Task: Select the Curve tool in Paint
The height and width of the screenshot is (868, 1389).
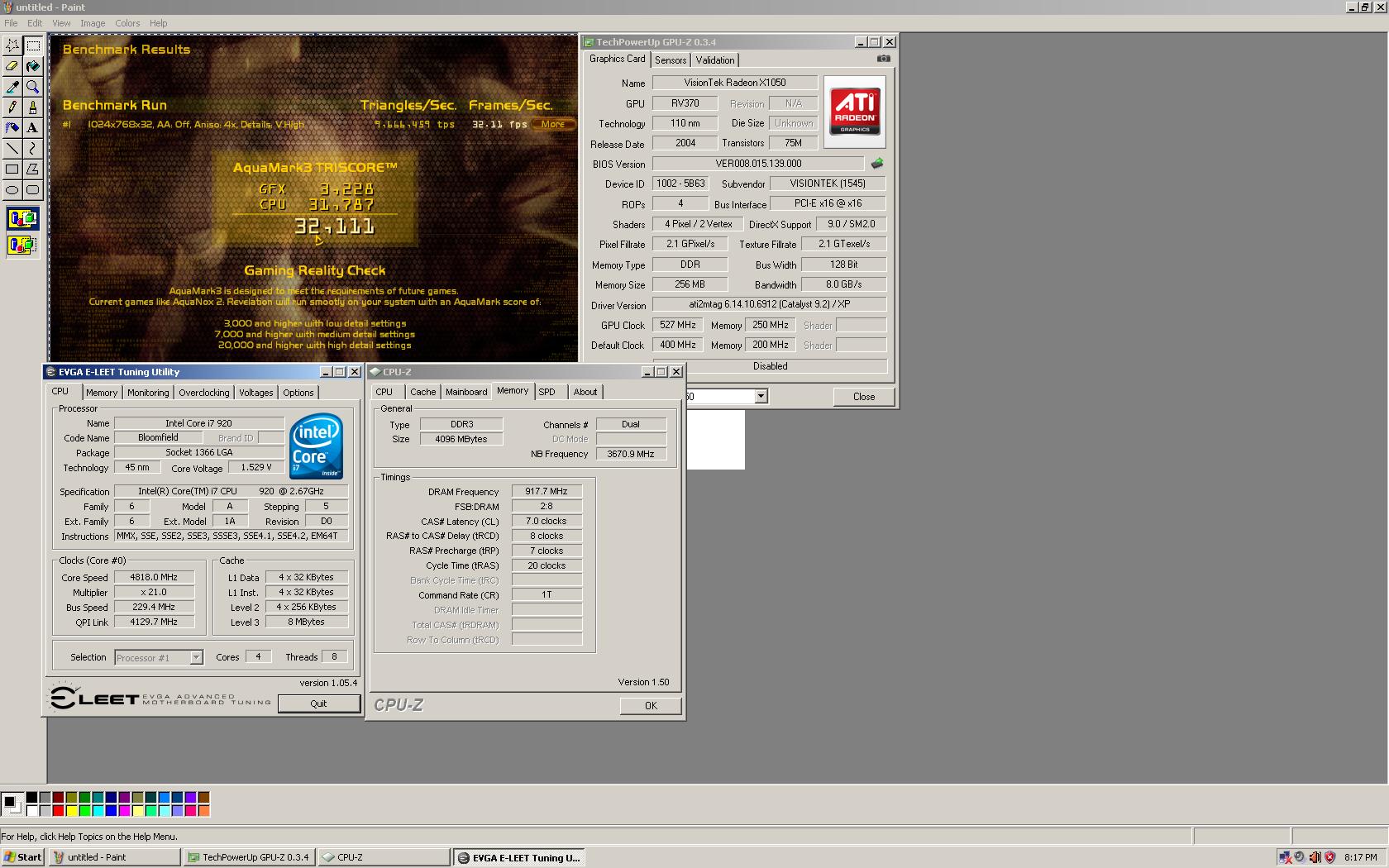Action: (x=33, y=149)
